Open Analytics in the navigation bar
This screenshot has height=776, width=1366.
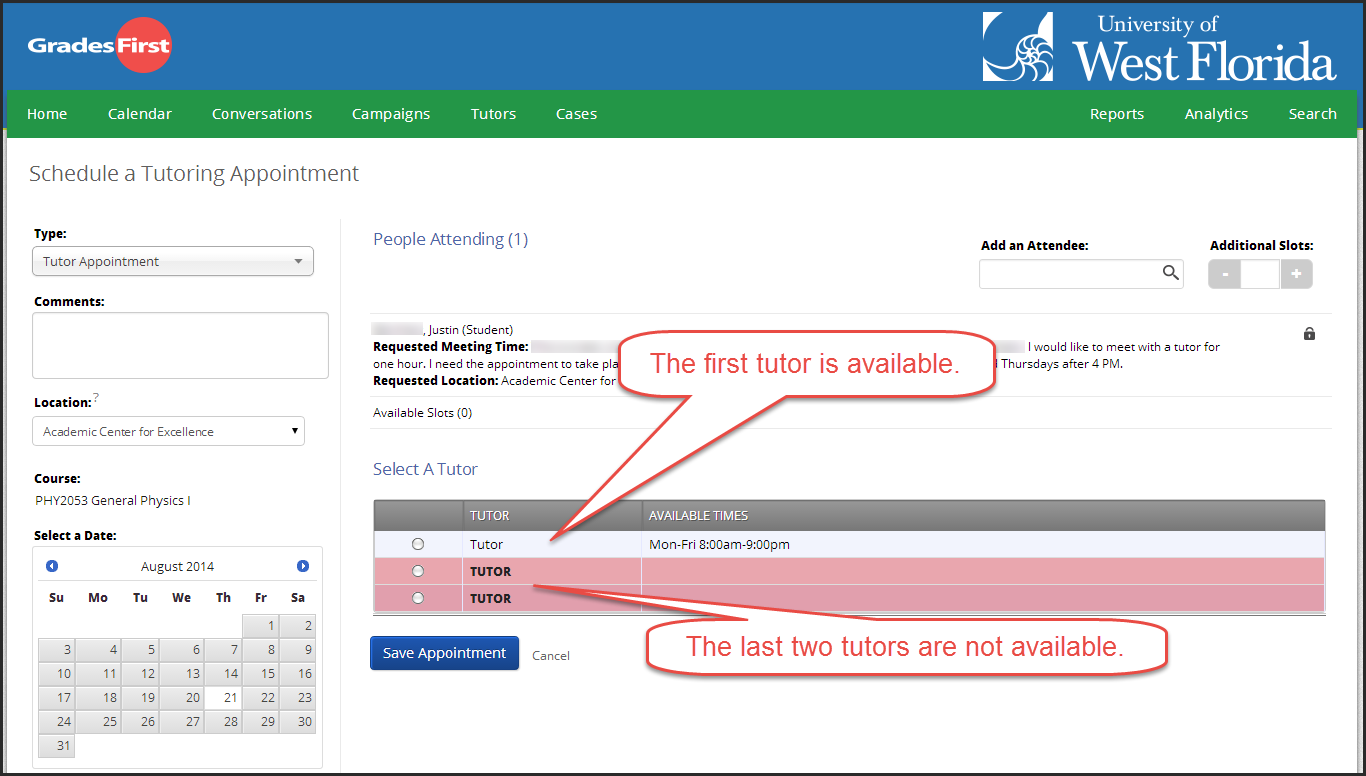click(1216, 114)
